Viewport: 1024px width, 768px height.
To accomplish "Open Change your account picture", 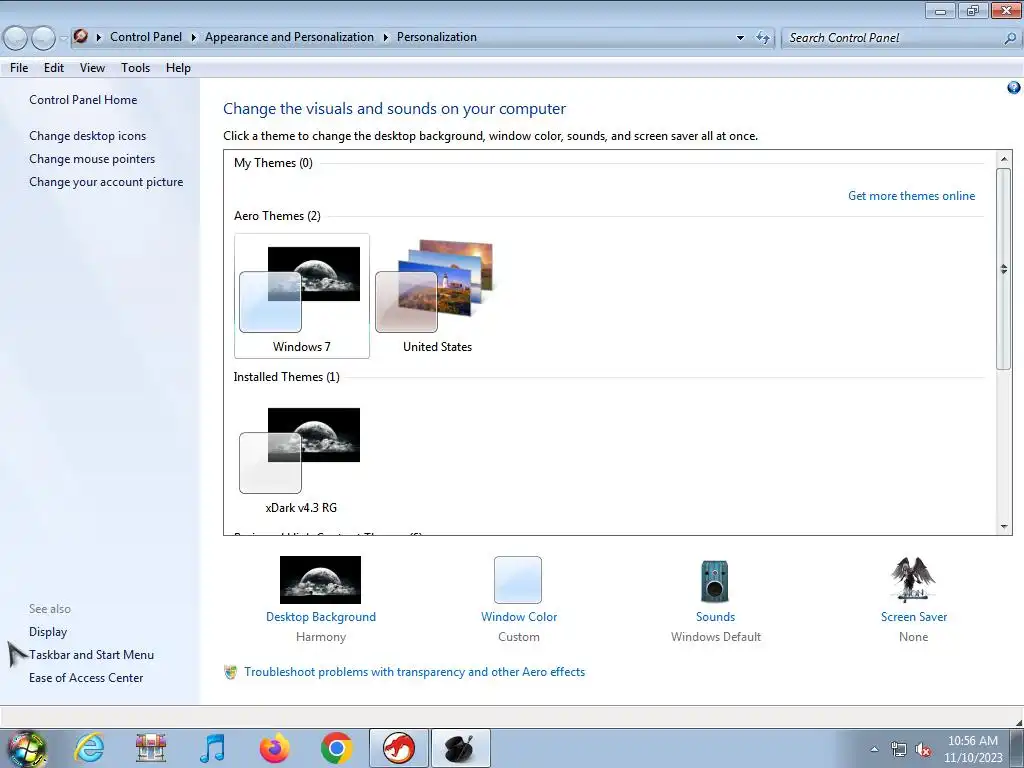I will [x=106, y=182].
